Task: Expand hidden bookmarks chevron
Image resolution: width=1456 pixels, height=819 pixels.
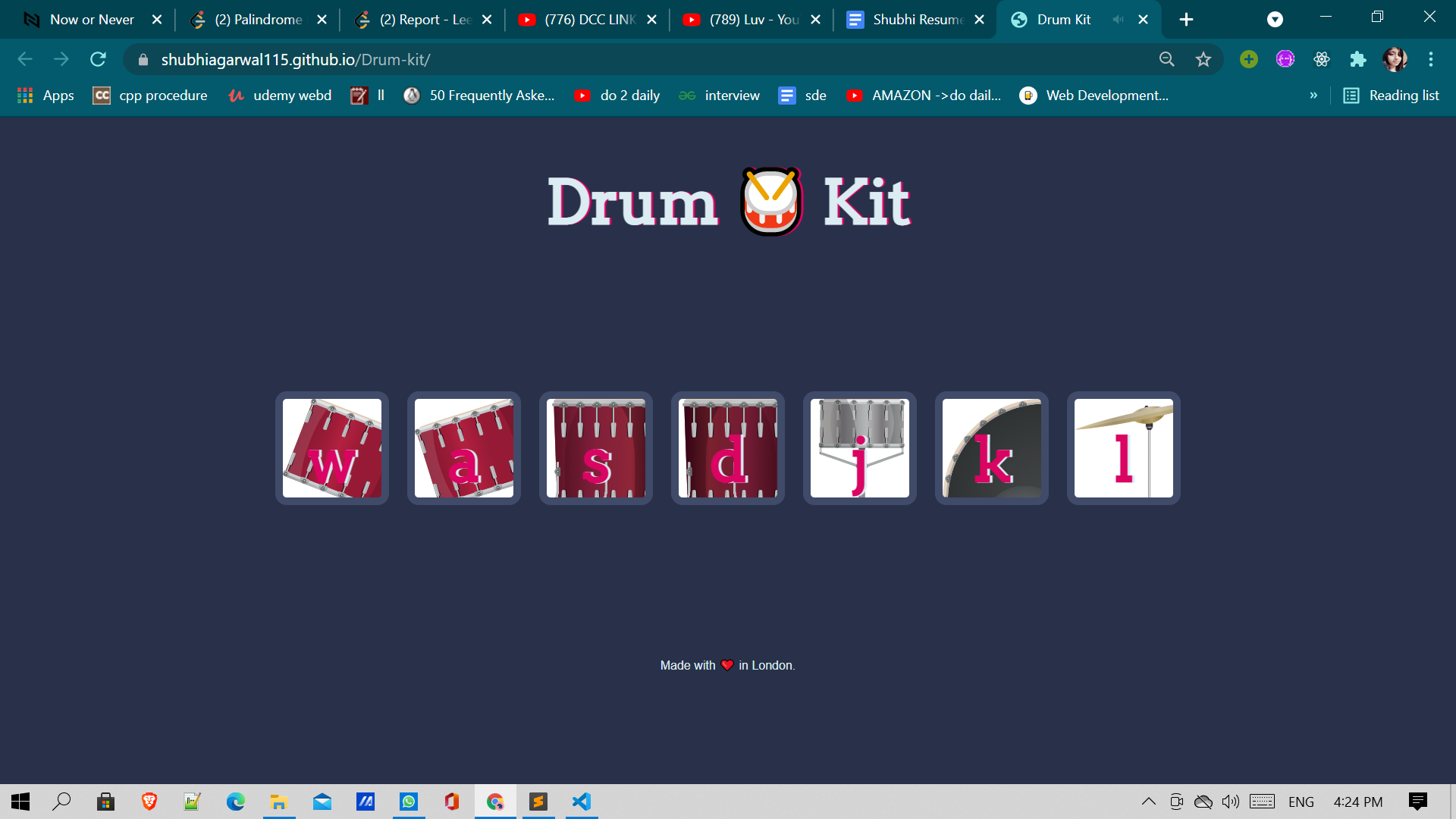Action: (x=1313, y=96)
